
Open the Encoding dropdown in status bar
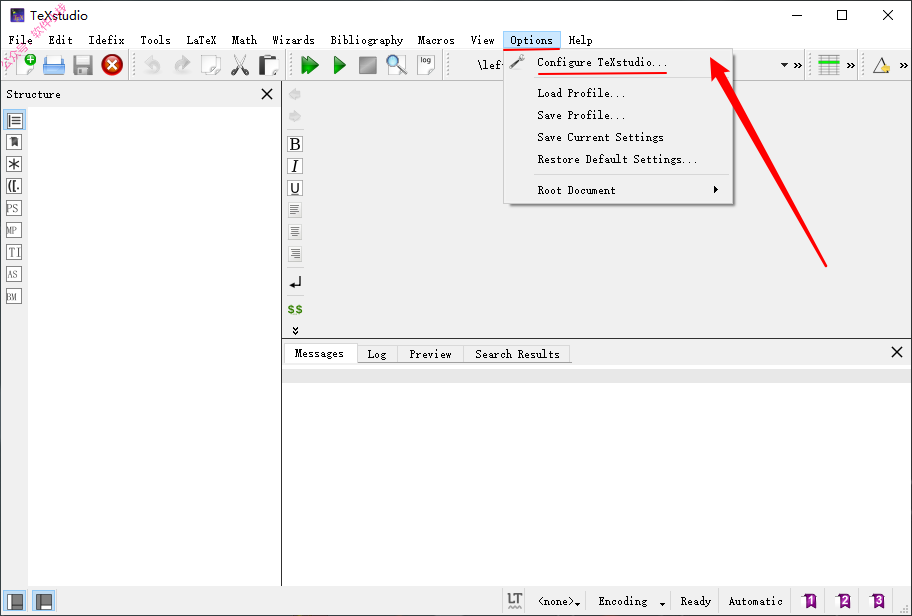631,601
